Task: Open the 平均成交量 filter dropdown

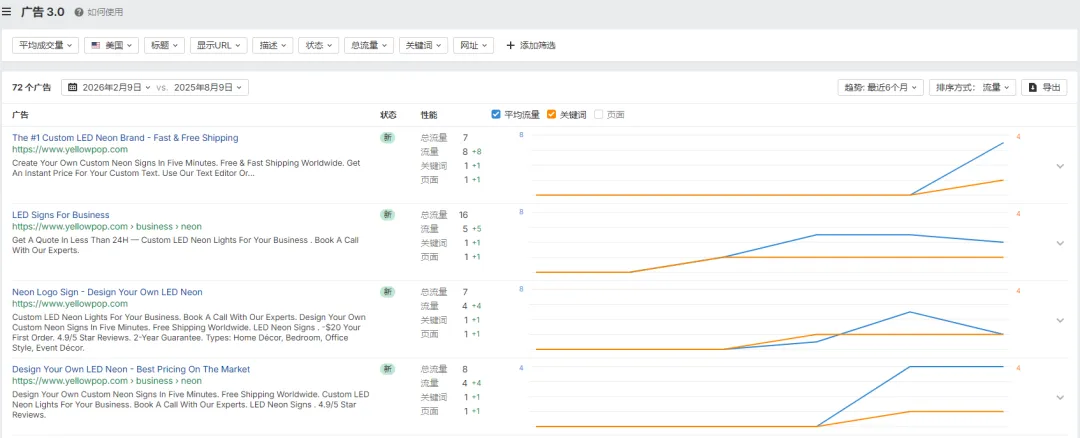Action: coord(45,45)
